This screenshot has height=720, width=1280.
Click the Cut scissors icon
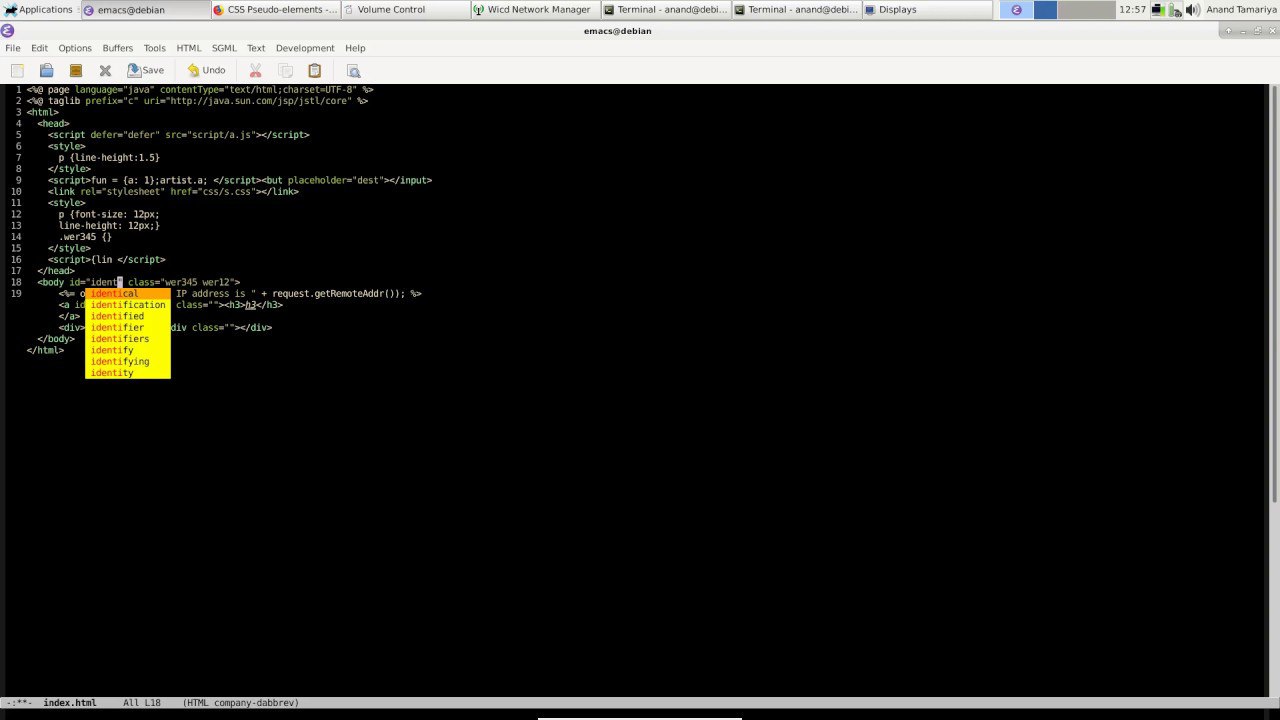(x=255, y=70)
